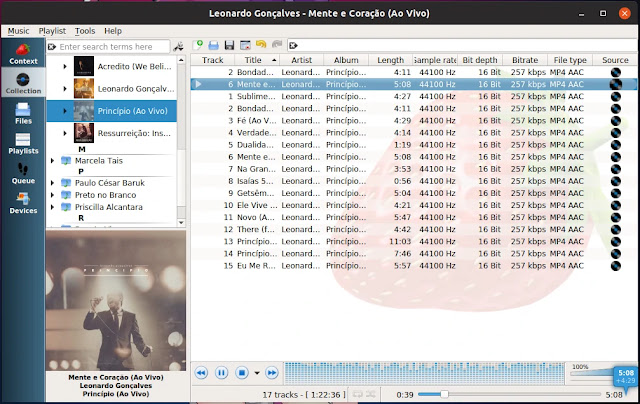Select track 3 Fé (Ao V... row
The height and width of the screenshot is (404, 640).
click(414, 120)
